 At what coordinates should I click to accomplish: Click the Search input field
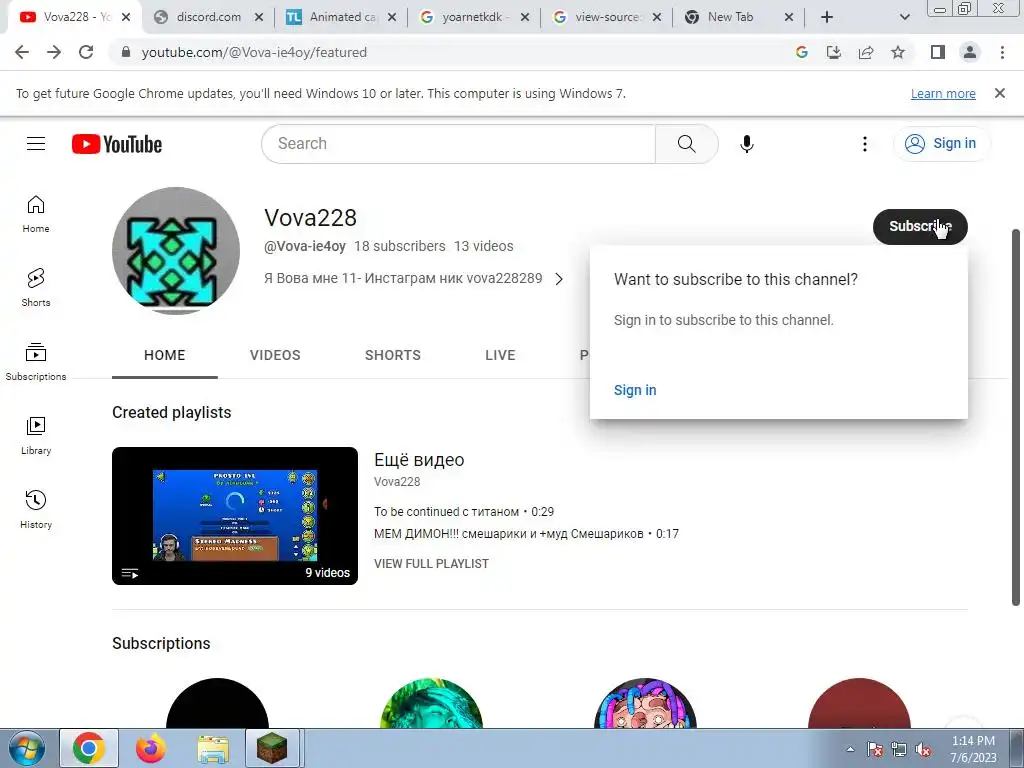tap(458, 144)
